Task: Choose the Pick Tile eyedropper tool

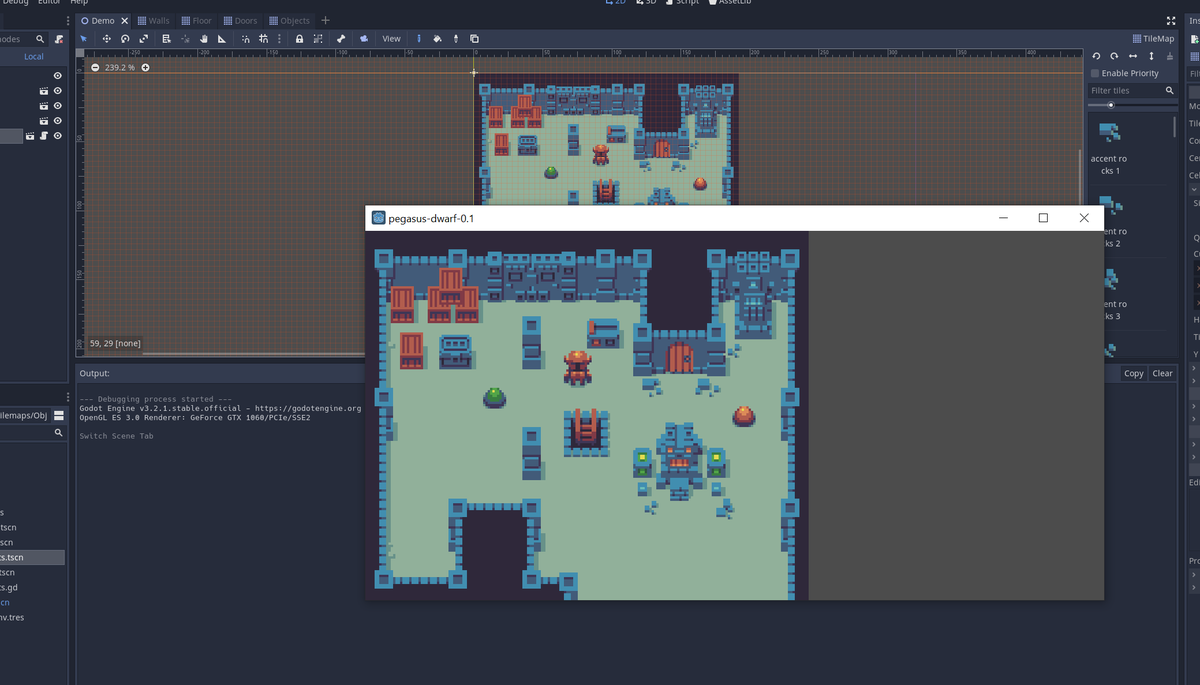Action: tap(456, 39)
